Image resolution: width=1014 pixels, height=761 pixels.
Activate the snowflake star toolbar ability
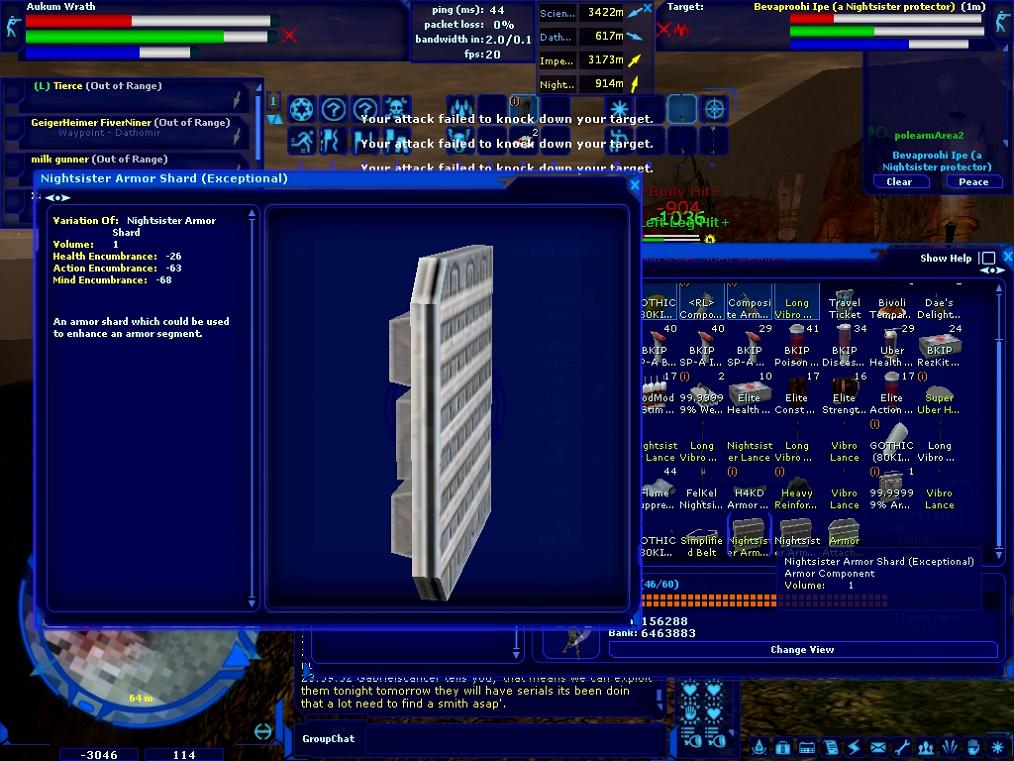click(x=619, y=109)
